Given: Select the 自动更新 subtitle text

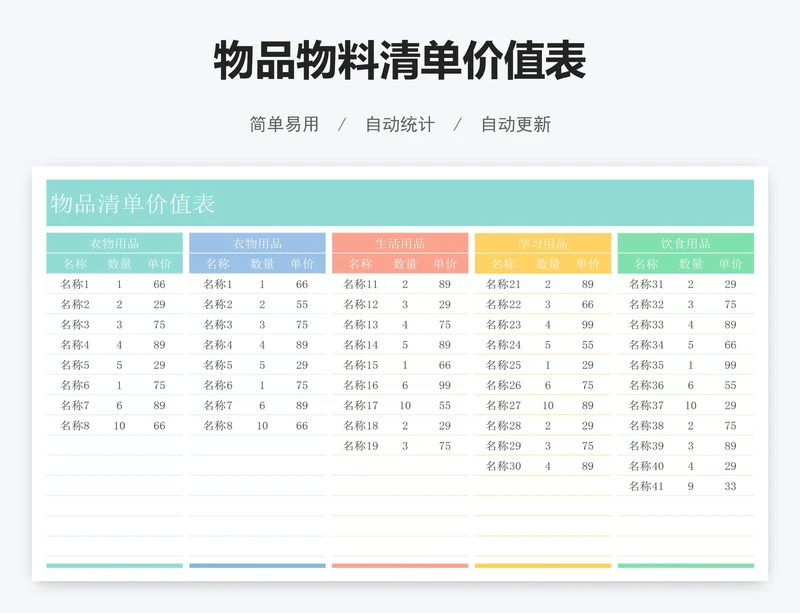Looking at the screenshot, I should click(516, 124).
